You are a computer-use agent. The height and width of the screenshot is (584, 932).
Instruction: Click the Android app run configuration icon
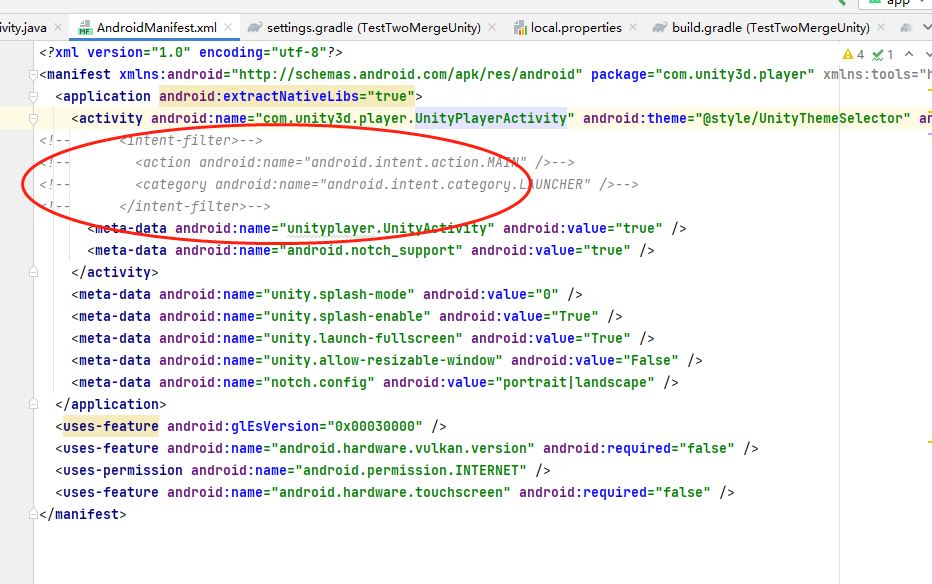point(873,3)
